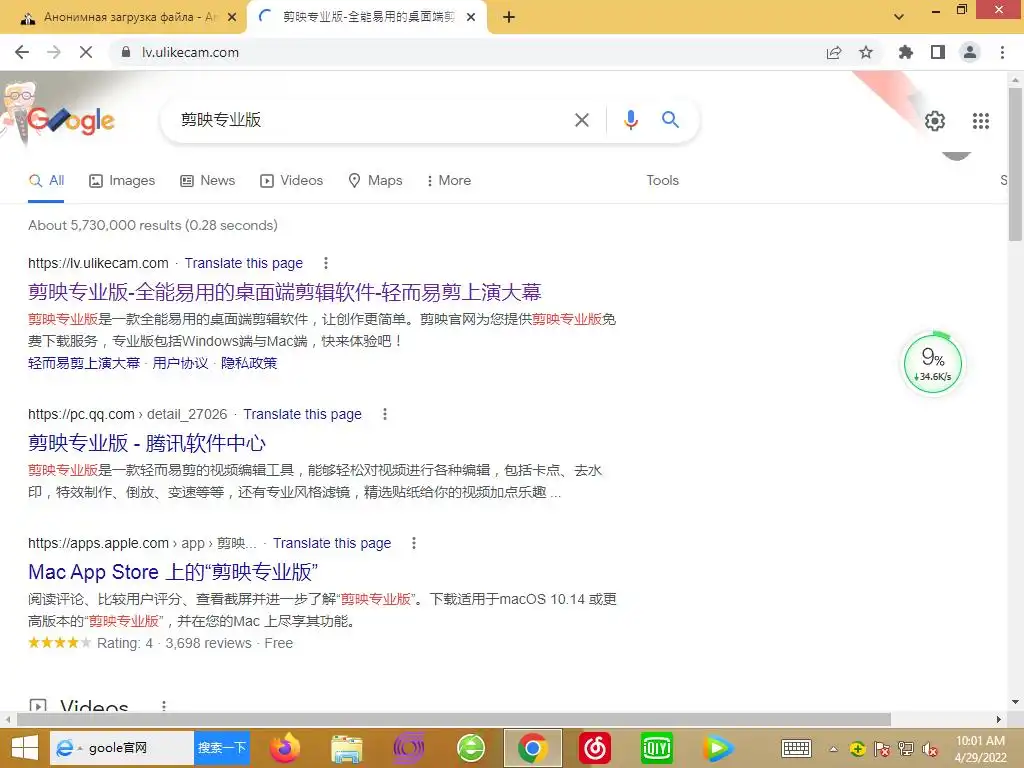Translate the apps.apple.com result page
Image resolution: width=1024 pixels, height=768 pixels.
click(x=332, y=543)
